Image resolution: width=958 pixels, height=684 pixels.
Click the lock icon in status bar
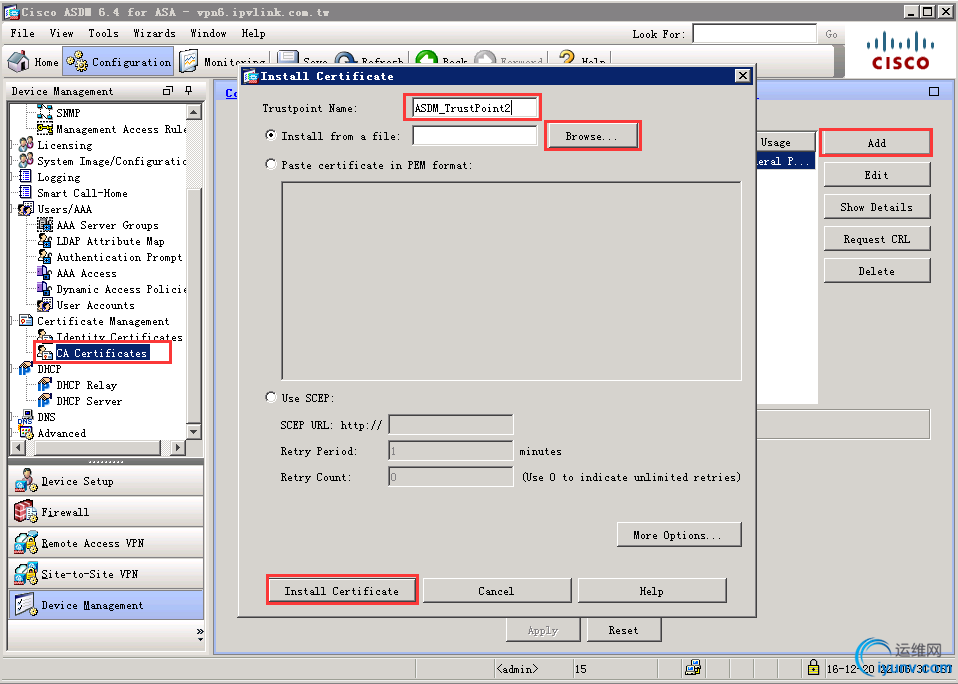(x=813, y=667)
